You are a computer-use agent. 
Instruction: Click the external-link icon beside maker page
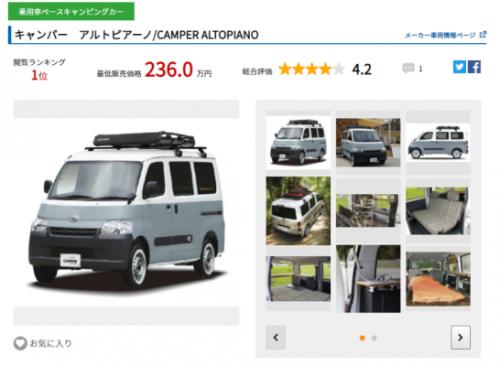point(483,34)
